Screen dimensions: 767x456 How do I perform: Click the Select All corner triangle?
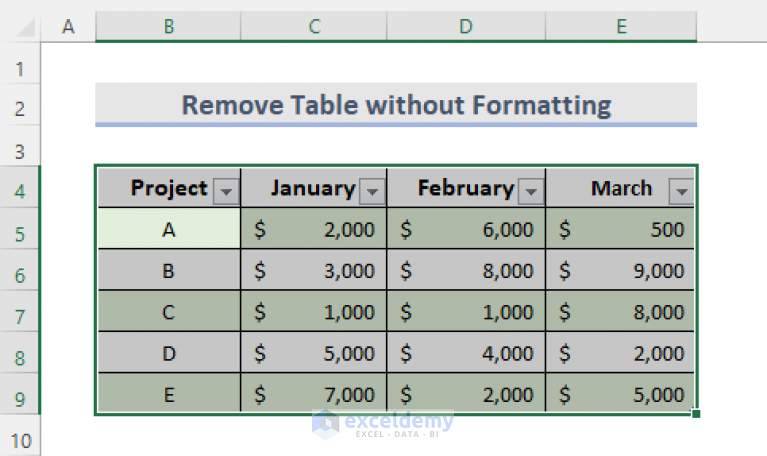click(26, 27)
